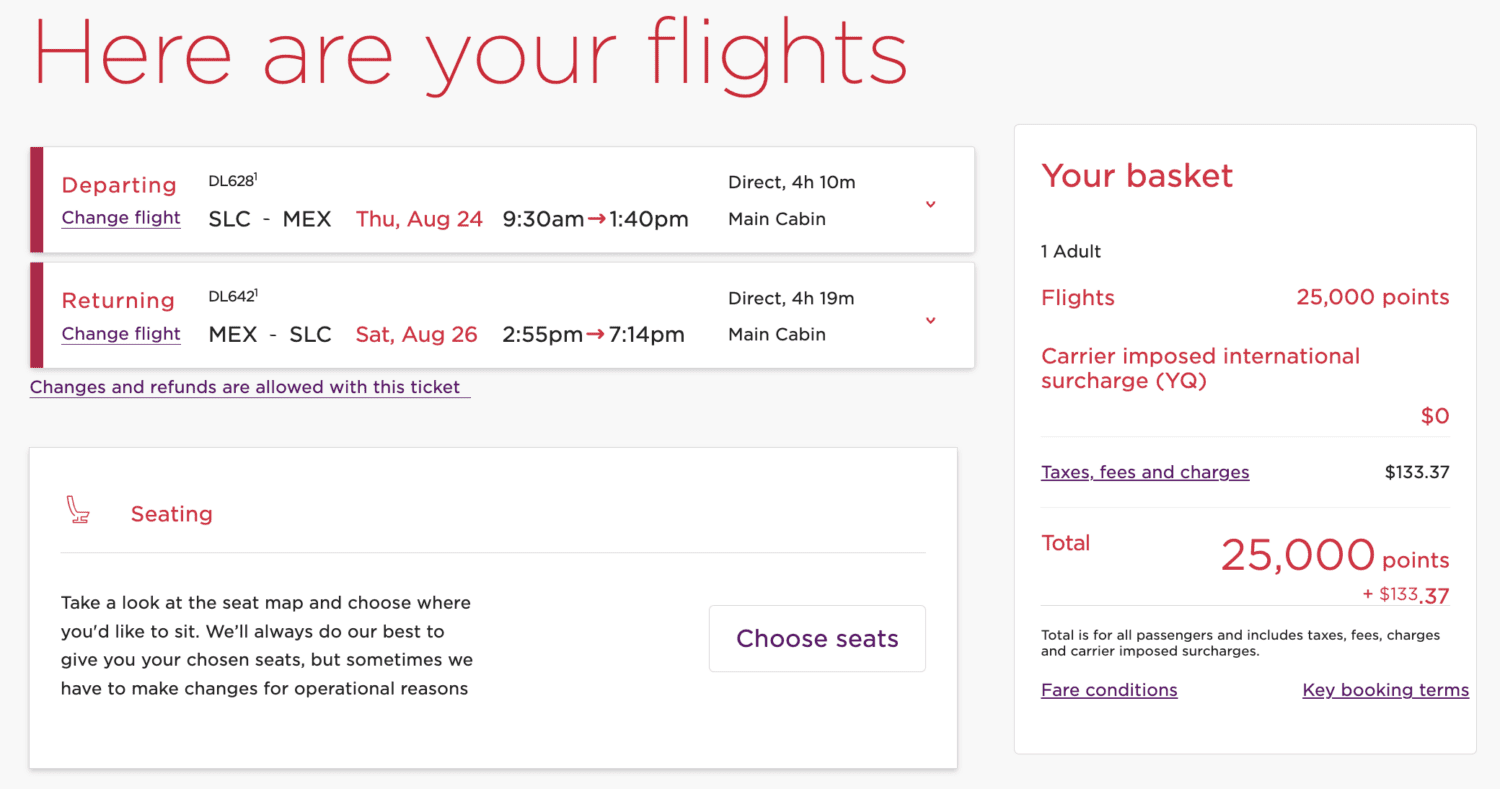This screenshot has width=1500, height=789.
Task: Select the Main Cabin label on departing flight
Action: click(777, 218)
